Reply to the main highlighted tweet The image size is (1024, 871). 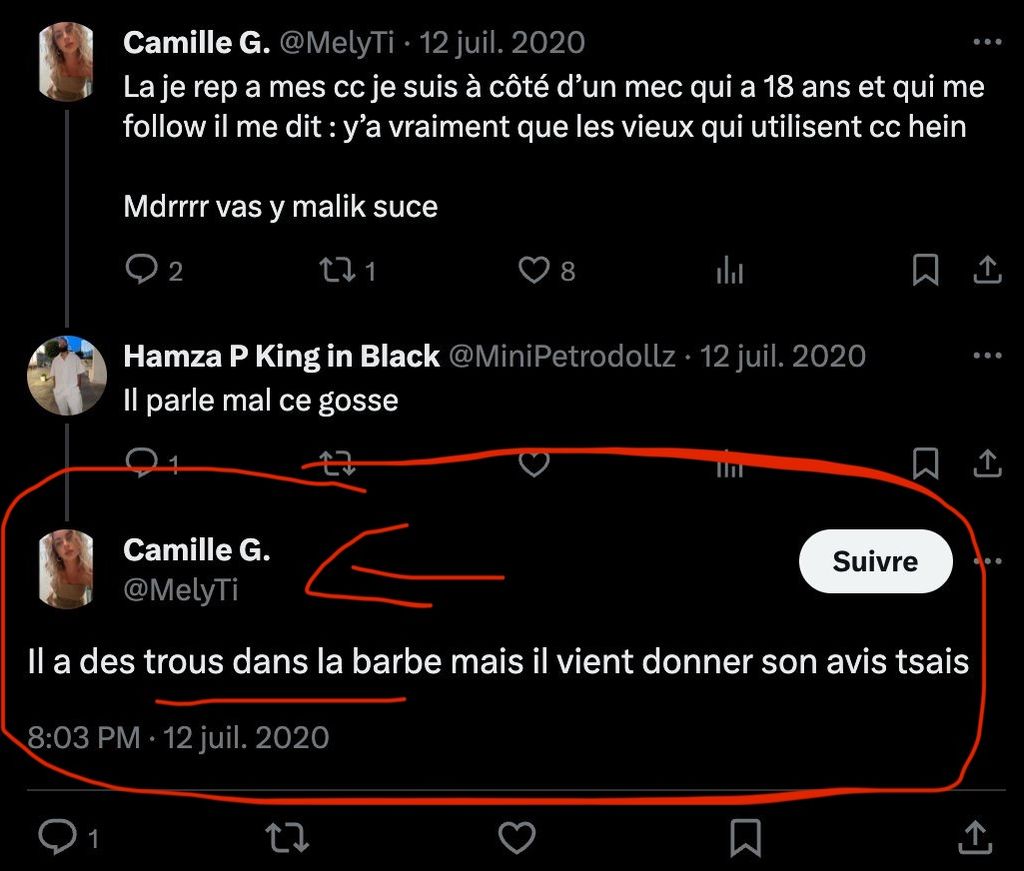[58, 837]
